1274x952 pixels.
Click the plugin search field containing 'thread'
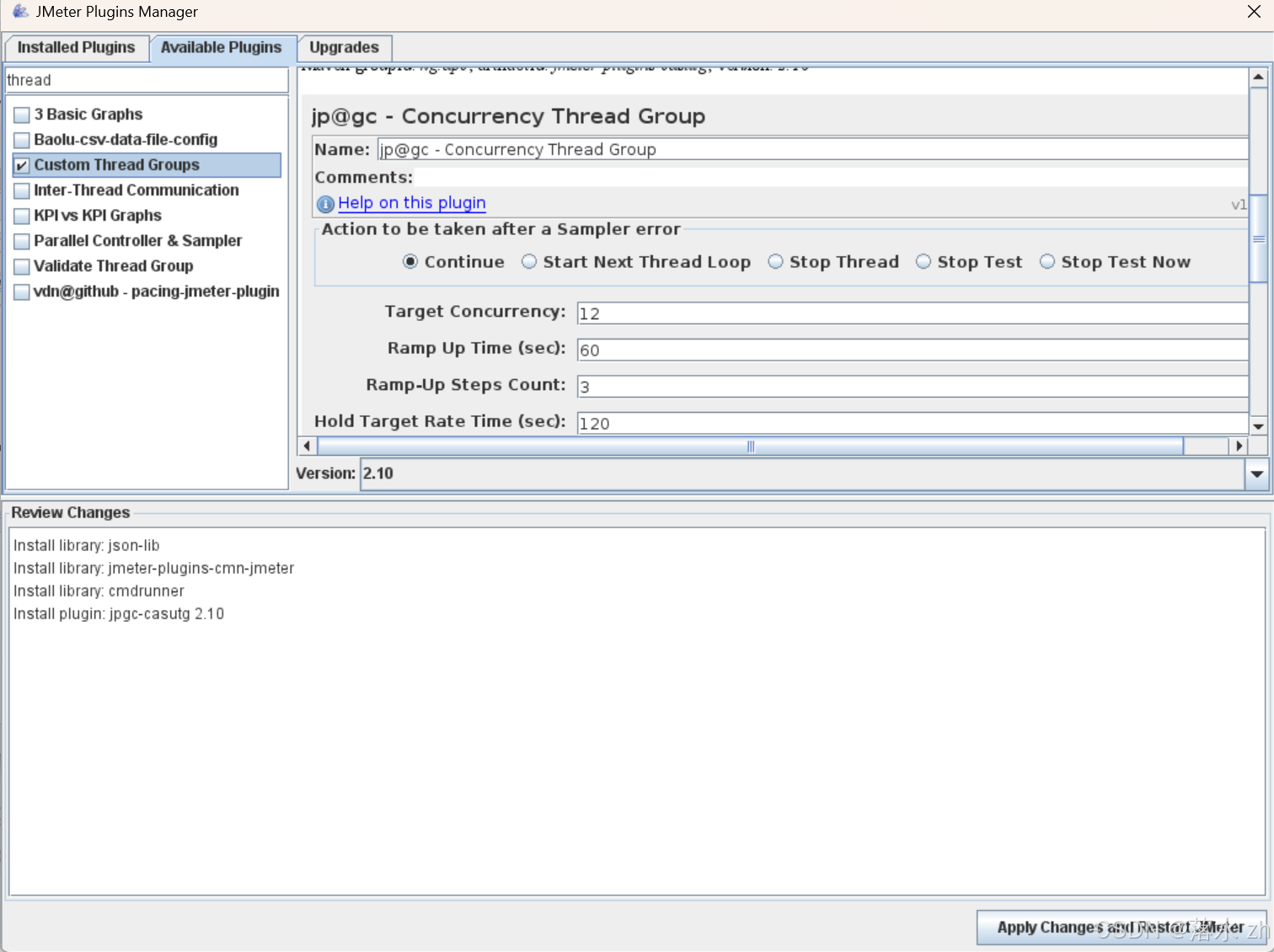pos(147,80)
